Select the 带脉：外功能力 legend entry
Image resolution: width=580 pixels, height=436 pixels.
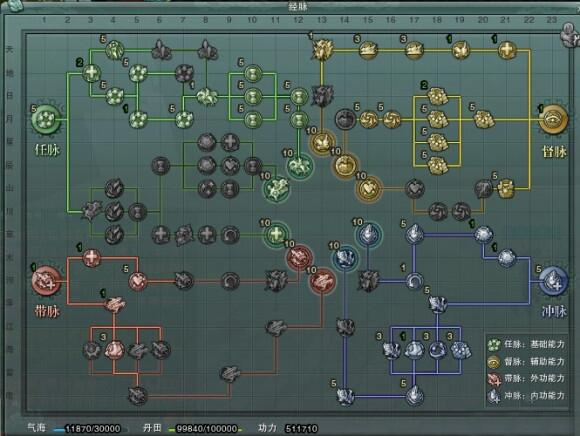(526, 378)
